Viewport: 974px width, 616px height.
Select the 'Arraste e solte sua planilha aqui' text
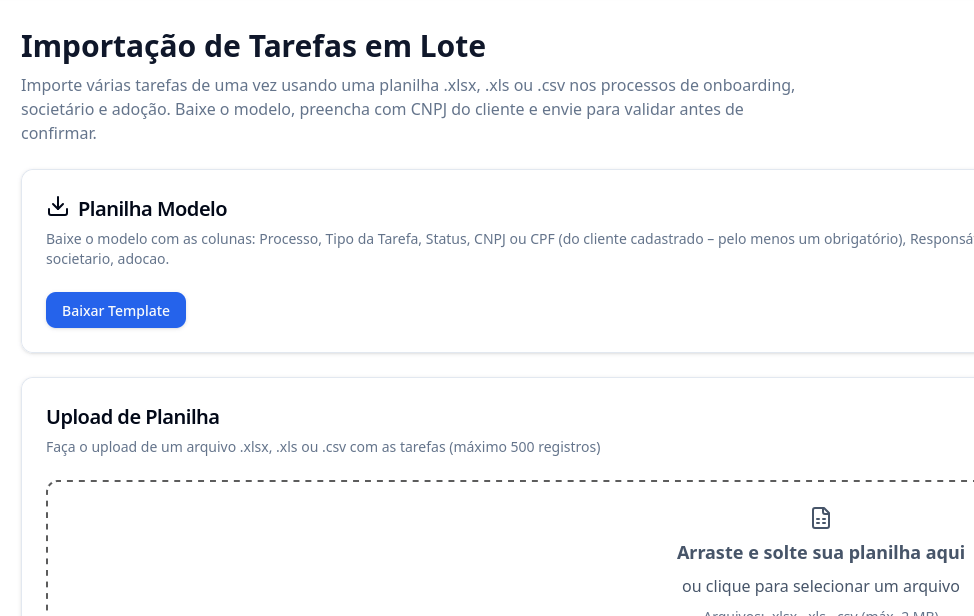point(820,552)
